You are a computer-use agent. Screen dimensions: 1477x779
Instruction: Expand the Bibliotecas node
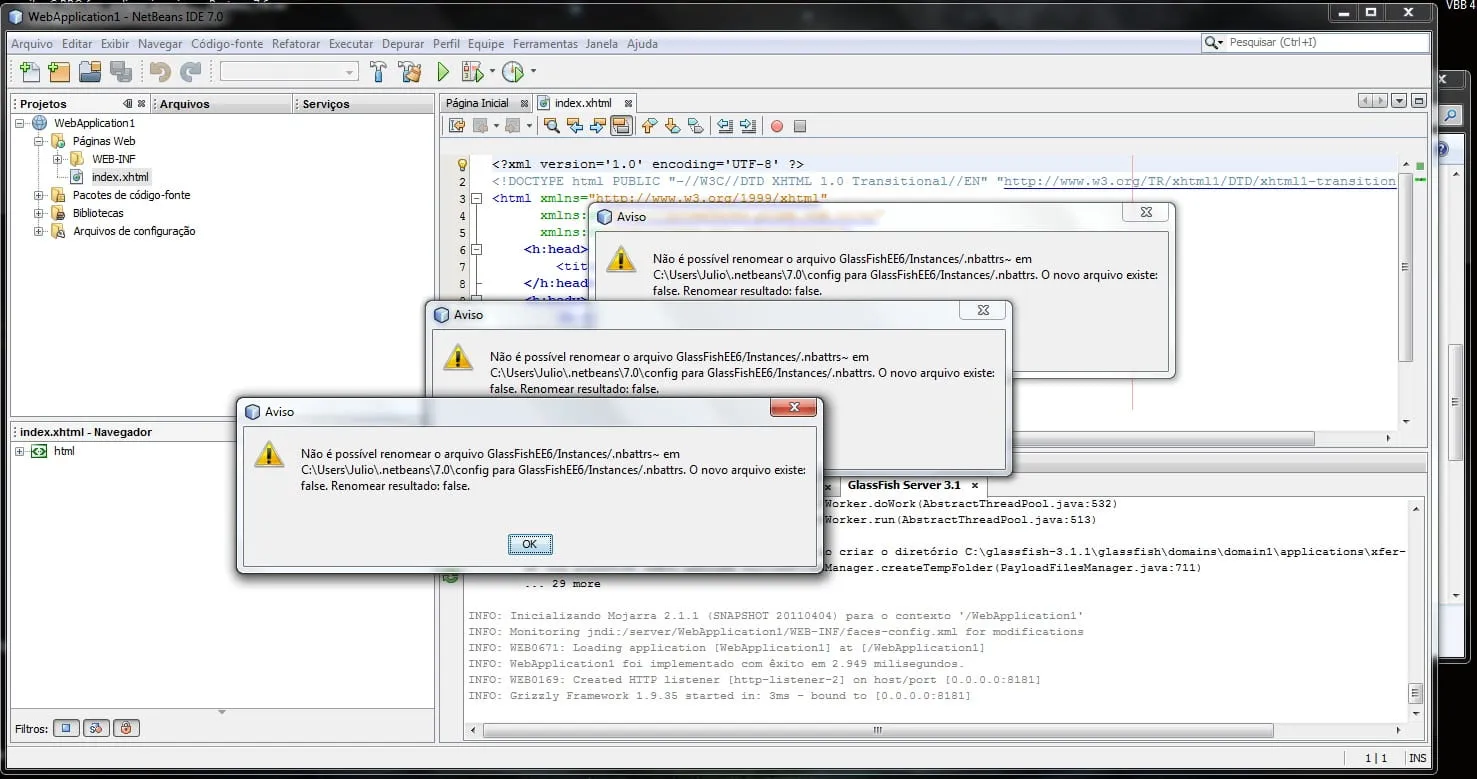coord(39,213)
